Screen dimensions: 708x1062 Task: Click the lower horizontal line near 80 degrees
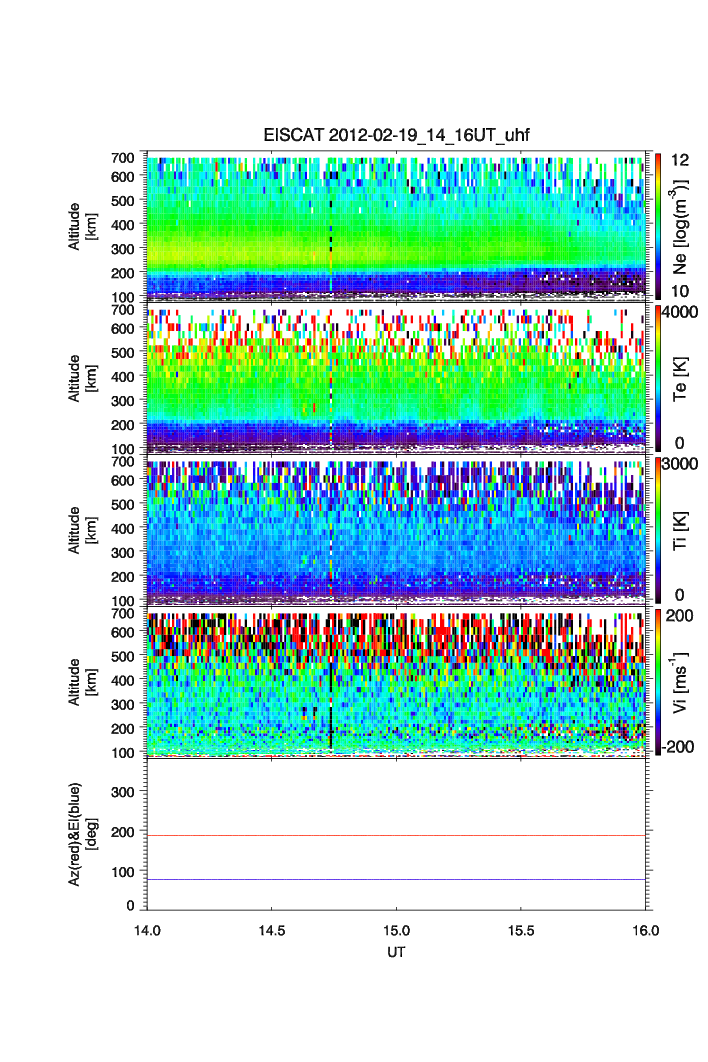[x=396, y=879]
